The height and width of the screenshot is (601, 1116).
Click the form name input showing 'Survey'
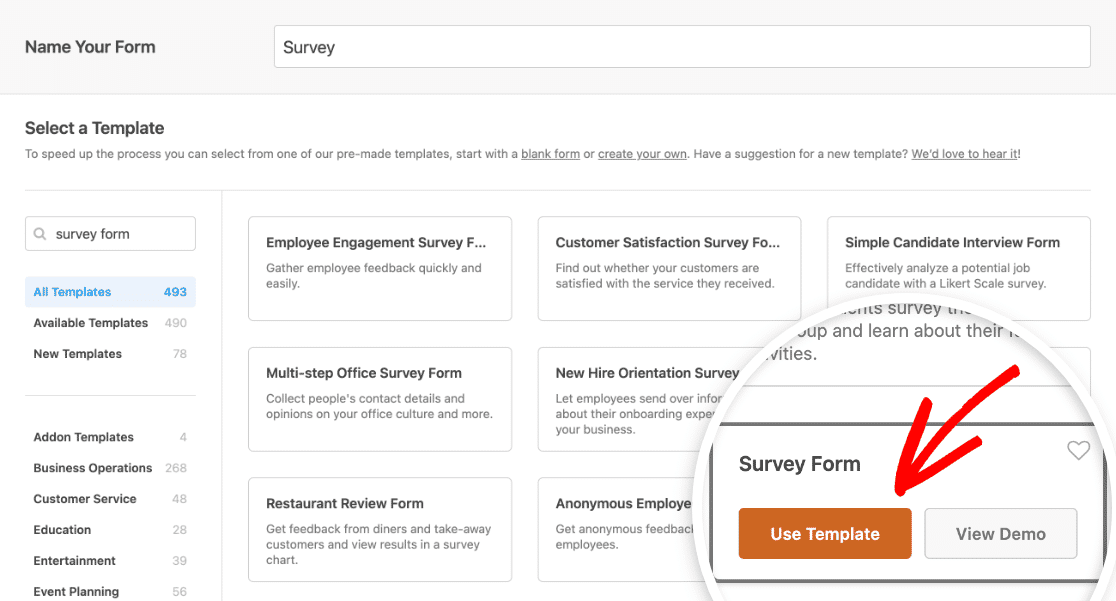click(x=683, y=46)
